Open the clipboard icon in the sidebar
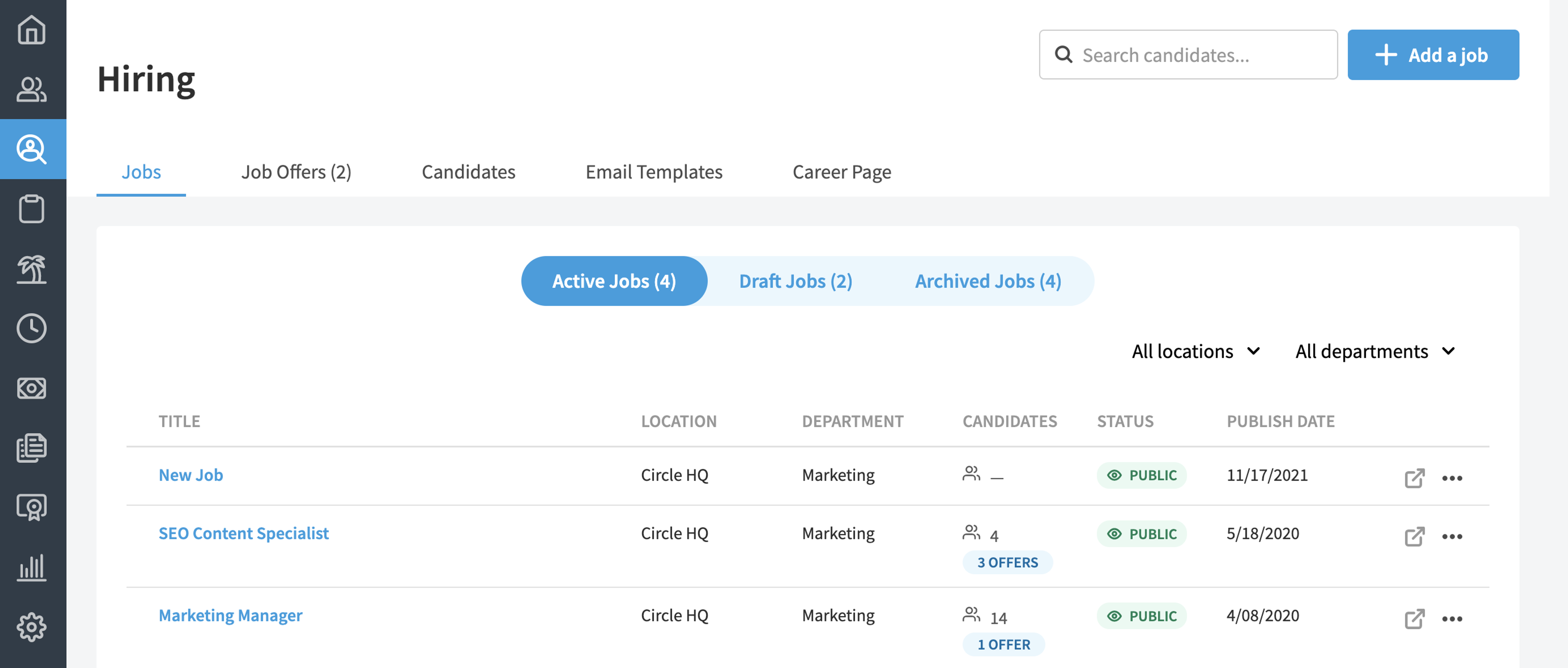Viewport: 1568px width, 668px height. (x=32, y=209)
